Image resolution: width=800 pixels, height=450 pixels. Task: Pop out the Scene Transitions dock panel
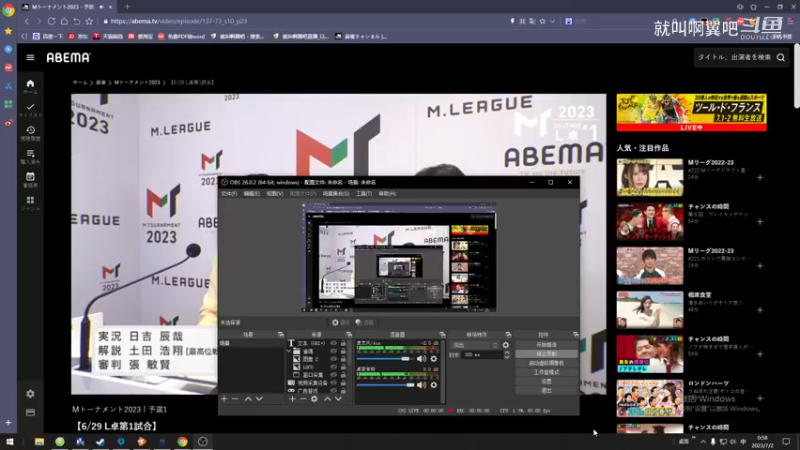tap(508, 335)
